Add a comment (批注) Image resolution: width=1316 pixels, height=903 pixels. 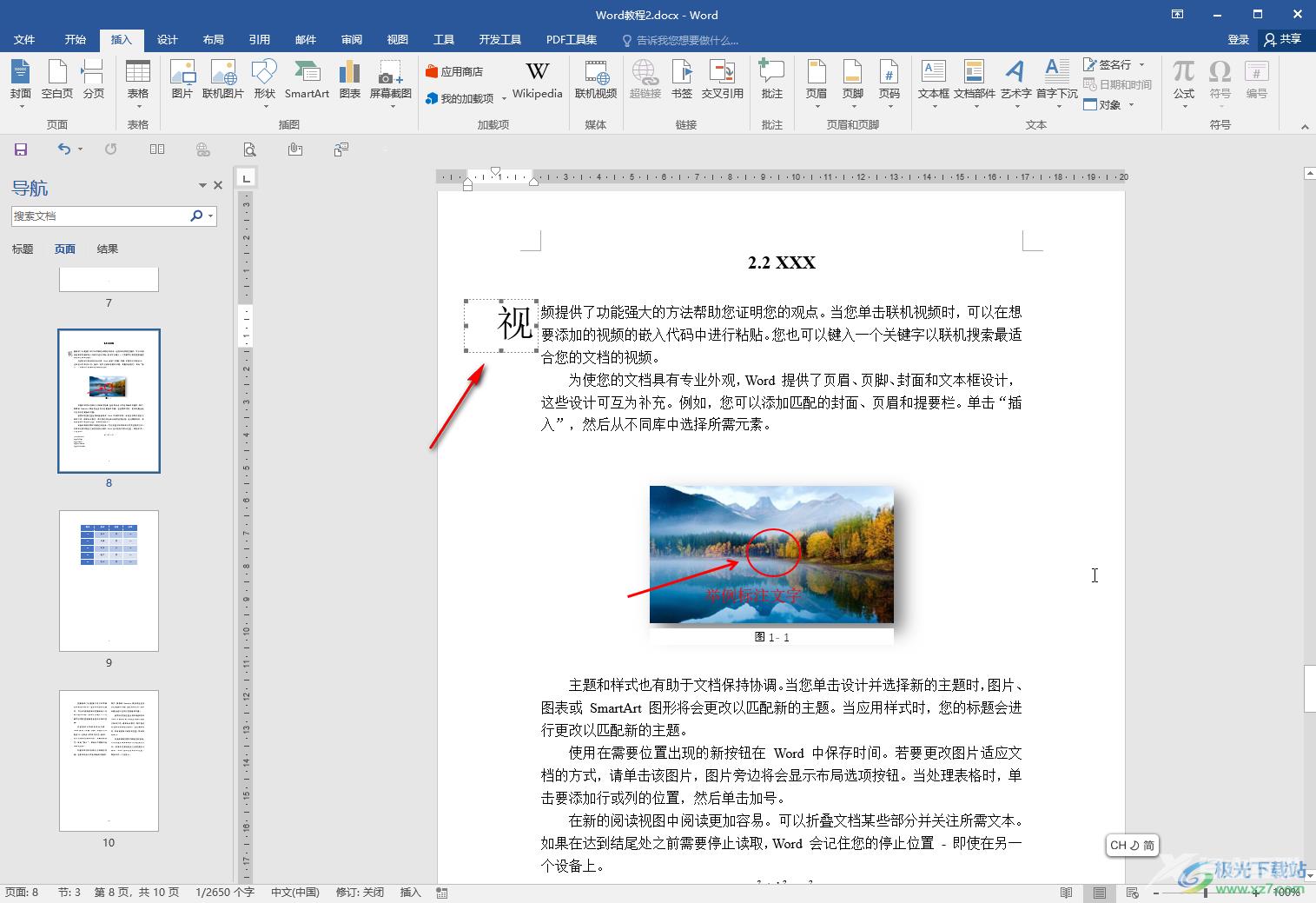coord(772,80)
